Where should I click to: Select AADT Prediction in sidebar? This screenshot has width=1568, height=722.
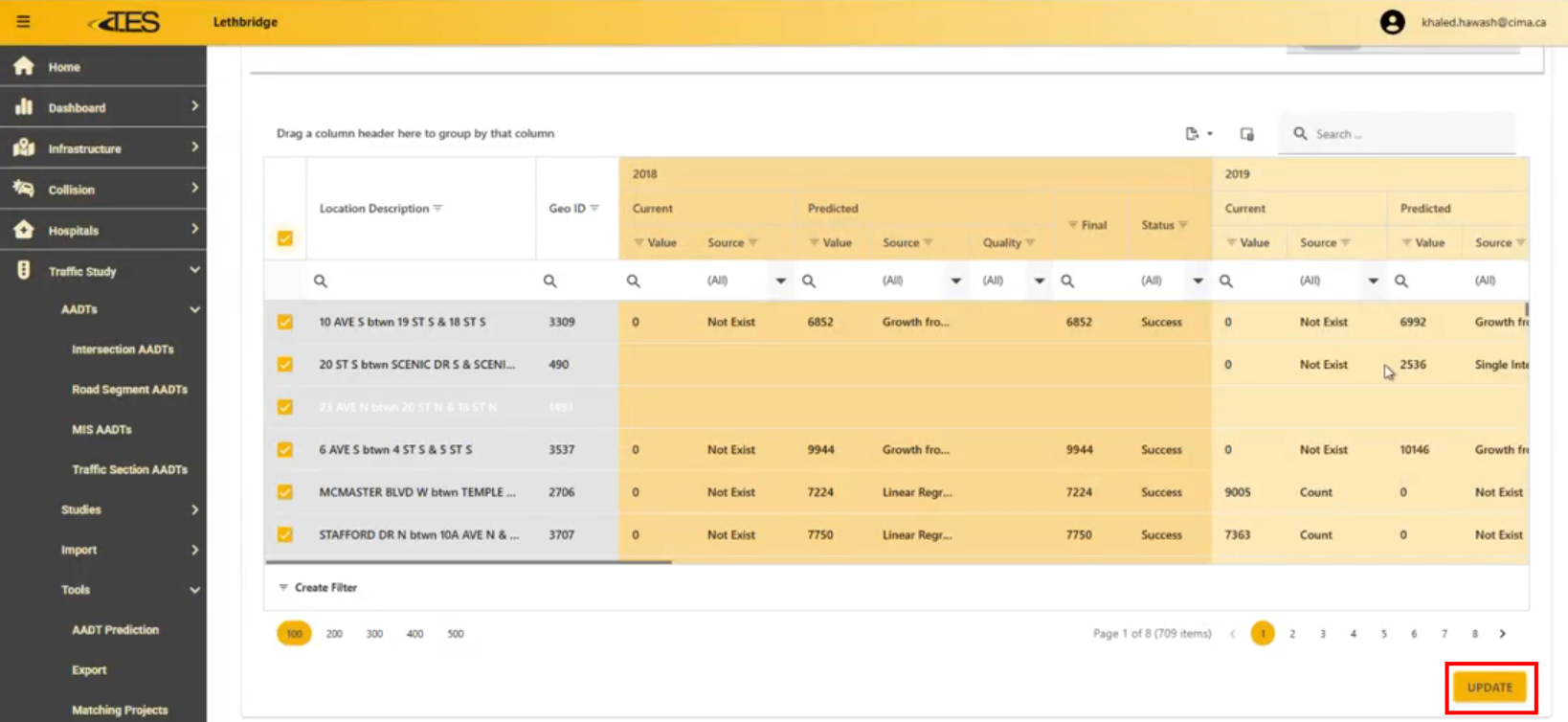115,630
